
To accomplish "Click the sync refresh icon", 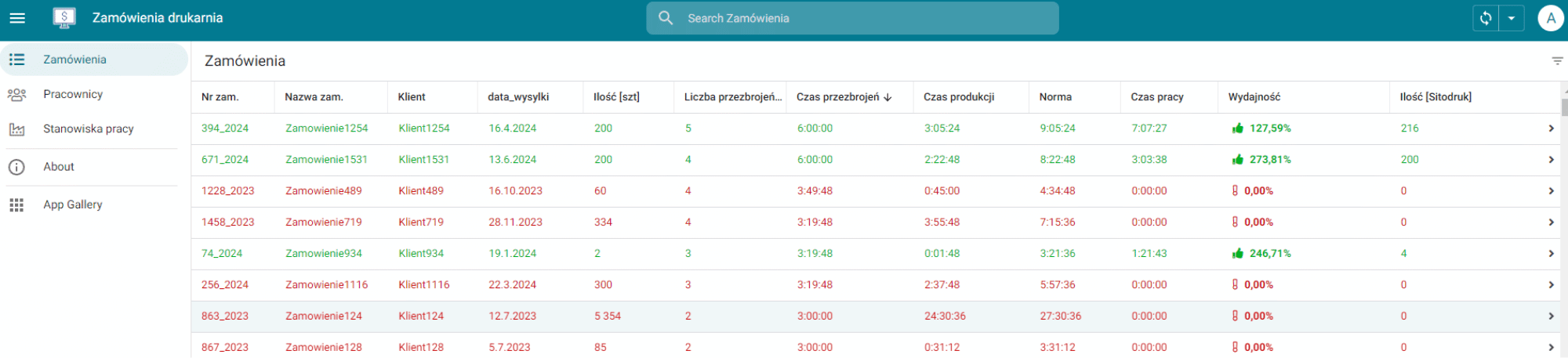I will pos(1486,18).
